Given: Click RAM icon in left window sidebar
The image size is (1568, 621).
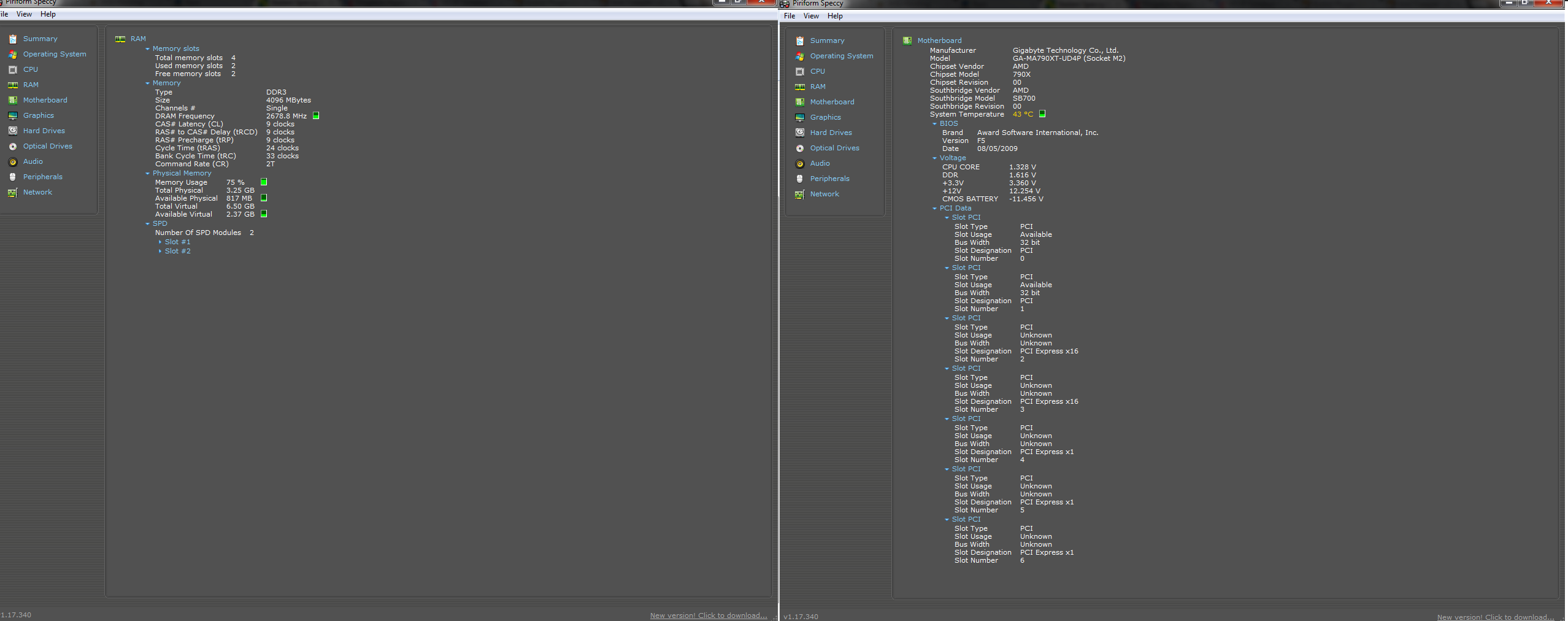Looking at the screenshot, I should tap(13, 85).
